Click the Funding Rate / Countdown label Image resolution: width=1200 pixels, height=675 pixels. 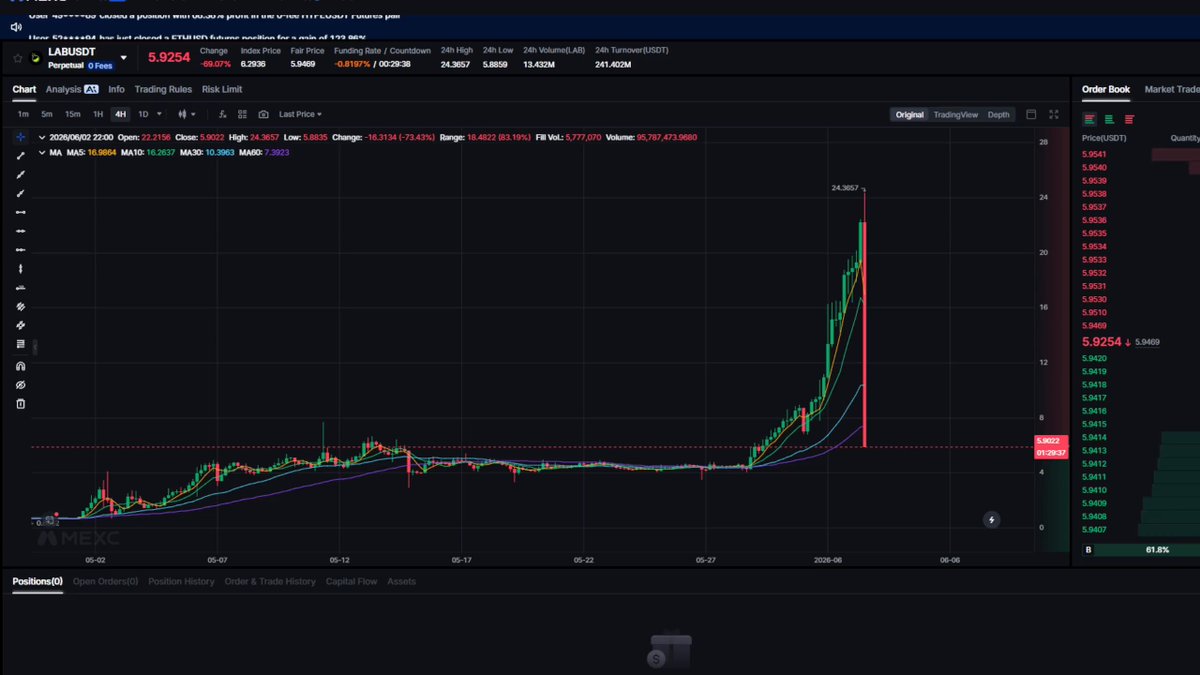tap(382, 50)
